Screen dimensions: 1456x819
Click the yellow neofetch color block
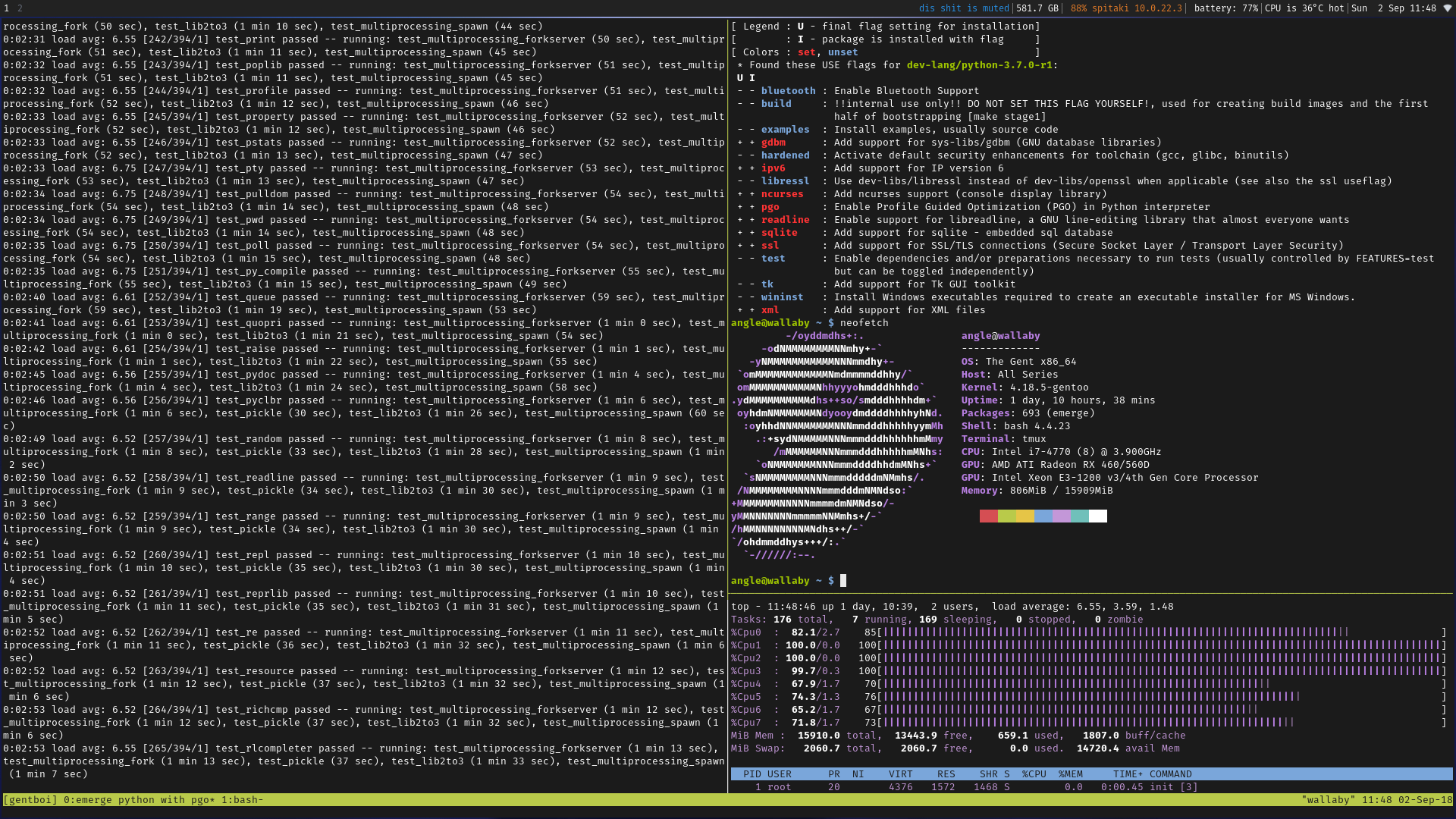coord(1025,516)
